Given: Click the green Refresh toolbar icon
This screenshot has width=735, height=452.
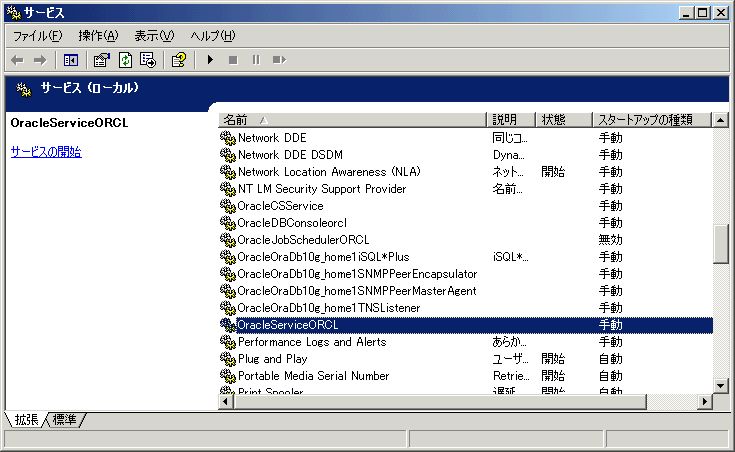Looking at the screenshot, I should click(125, 60).
